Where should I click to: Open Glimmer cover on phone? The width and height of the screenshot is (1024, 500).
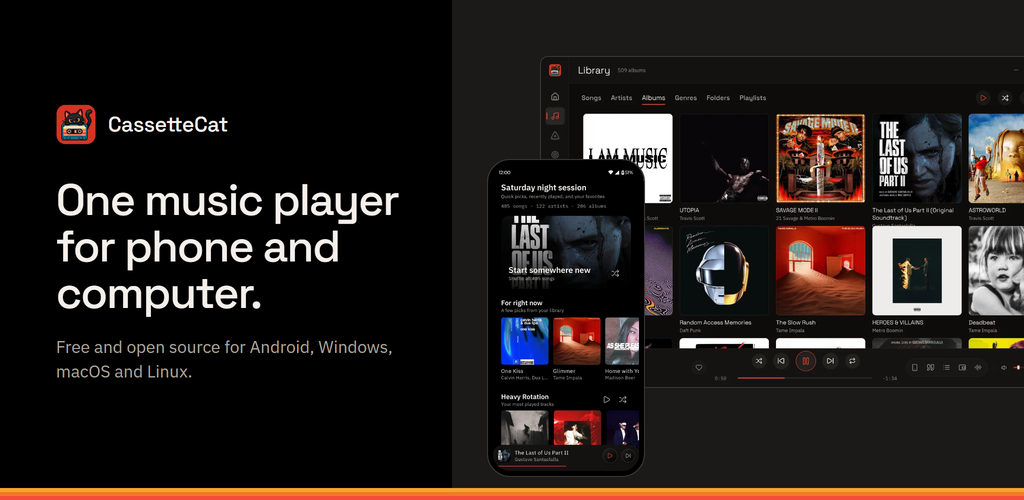[577, 341]
